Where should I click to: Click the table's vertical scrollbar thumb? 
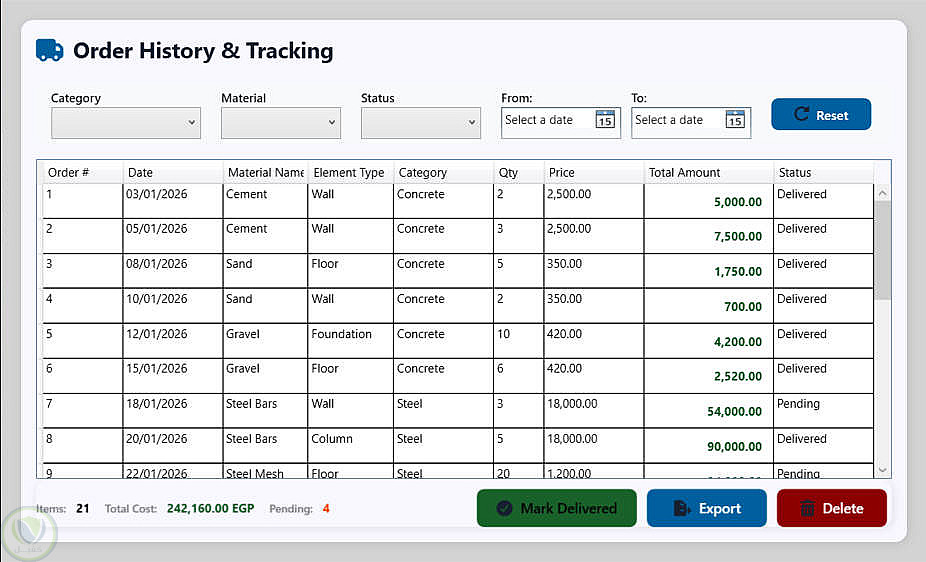882,250
